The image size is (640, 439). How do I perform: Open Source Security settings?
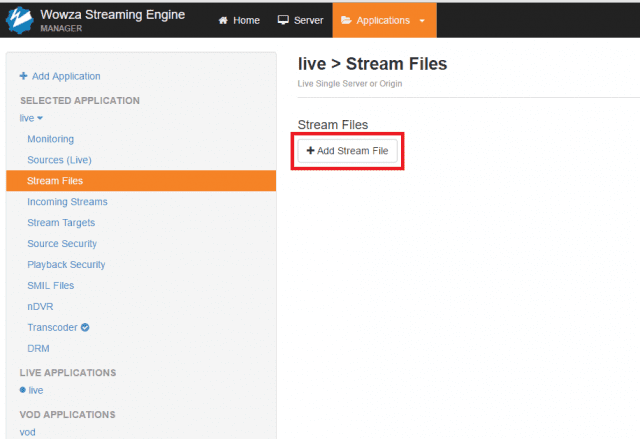point(62,244)
